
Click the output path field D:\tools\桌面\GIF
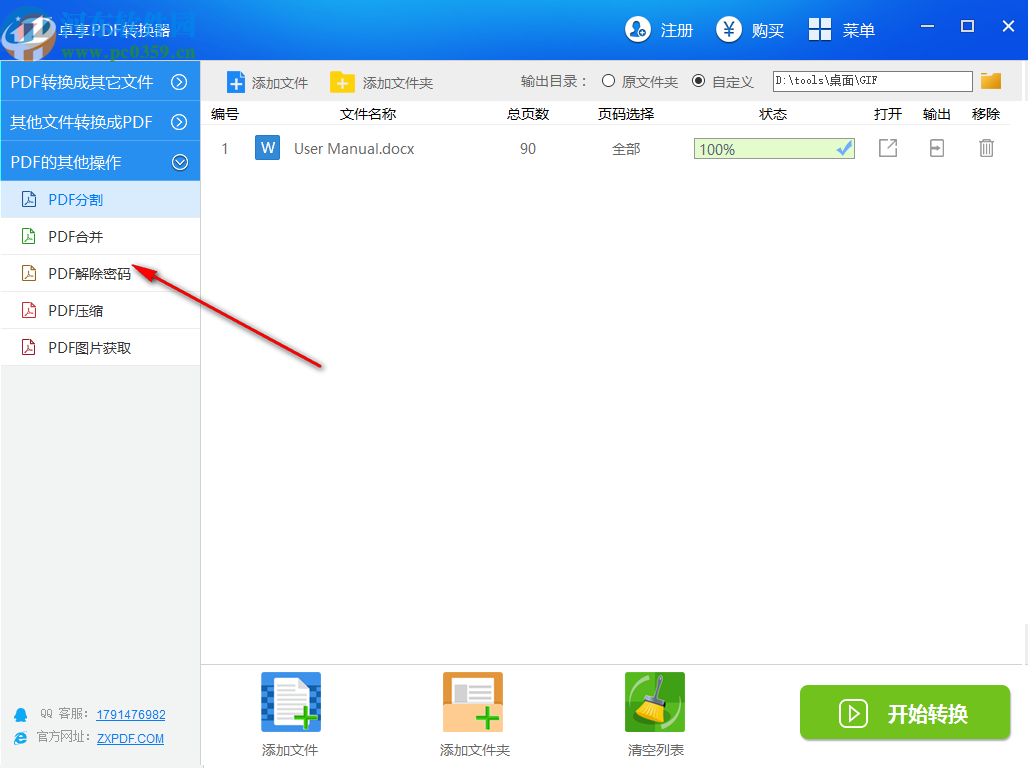coord(873,81)
